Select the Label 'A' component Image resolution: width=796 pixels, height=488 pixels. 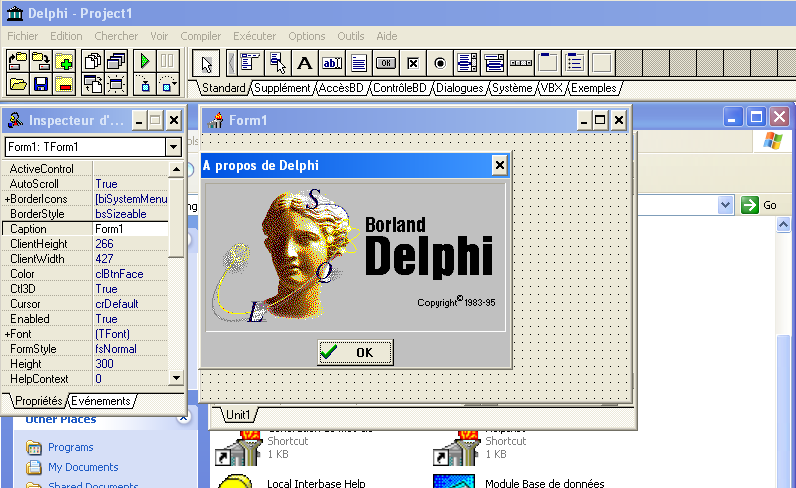pyautogui.click(x=305, y=63)
